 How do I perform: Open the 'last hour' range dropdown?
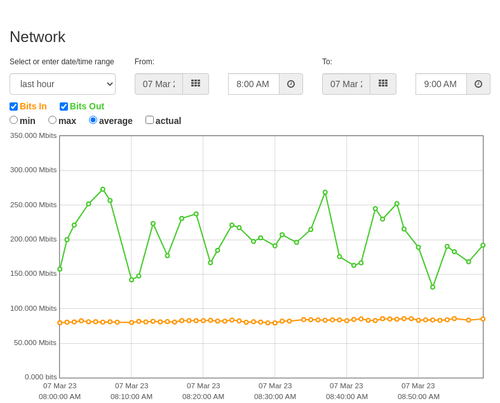click(63, 84)
